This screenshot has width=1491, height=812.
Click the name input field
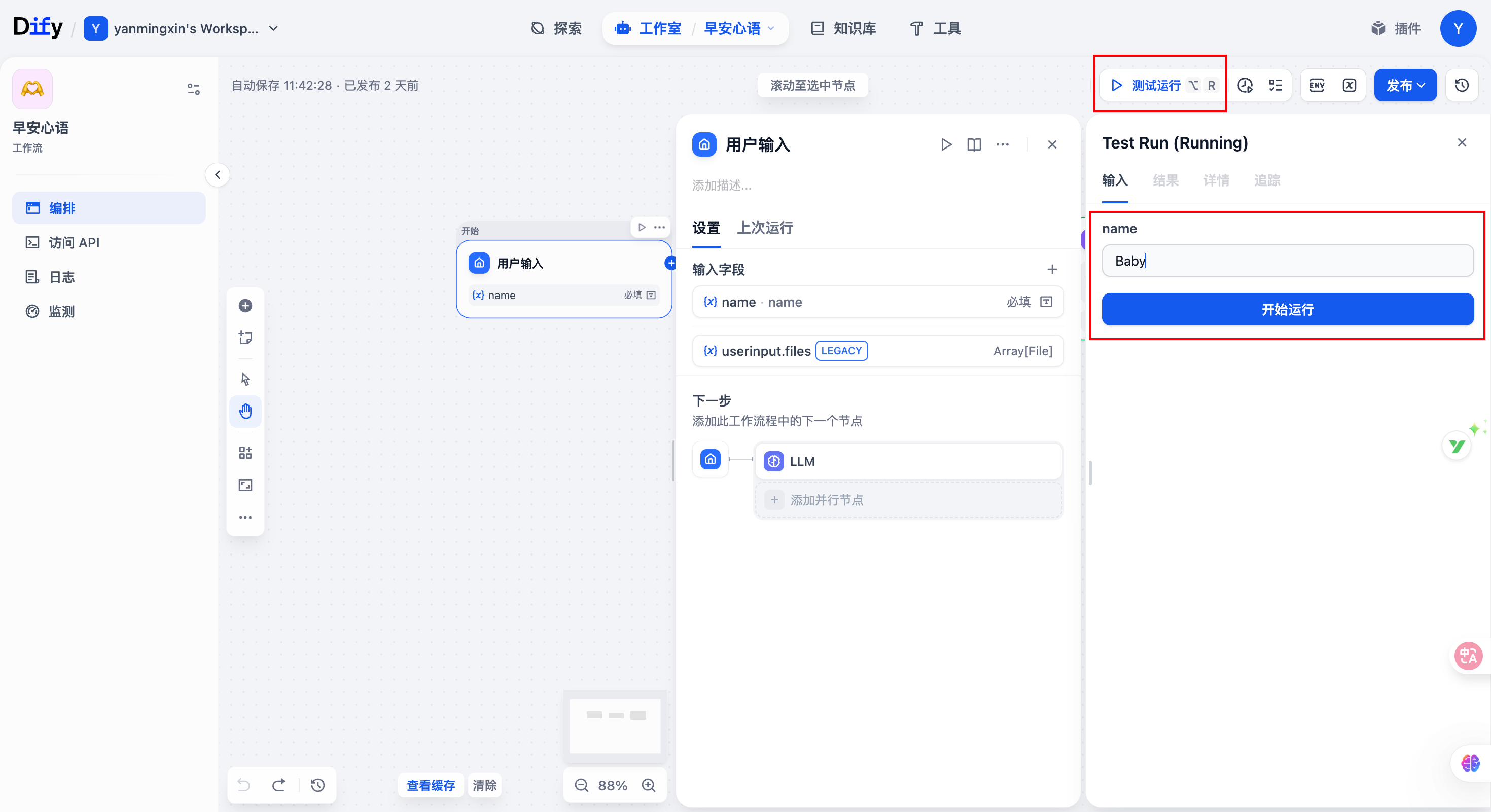1287,261
